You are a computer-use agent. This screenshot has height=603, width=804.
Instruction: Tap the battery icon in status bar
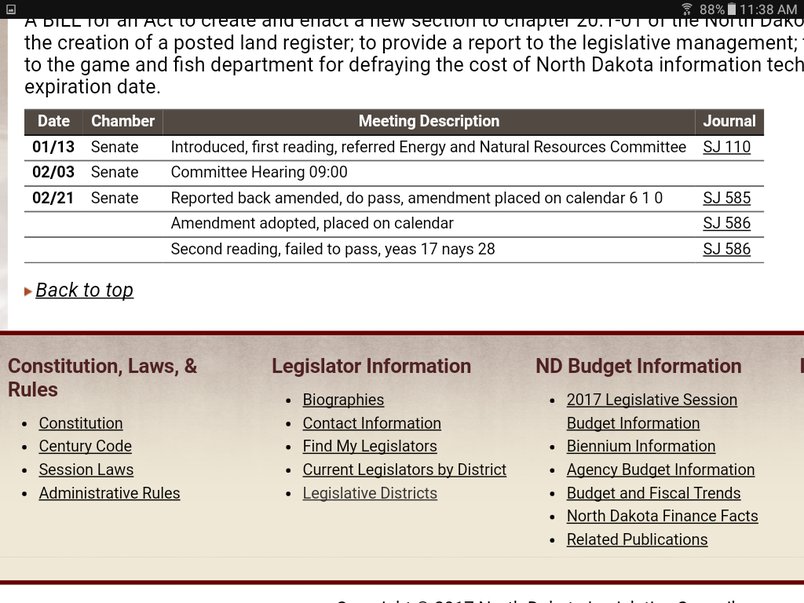[x=732, y=9]
